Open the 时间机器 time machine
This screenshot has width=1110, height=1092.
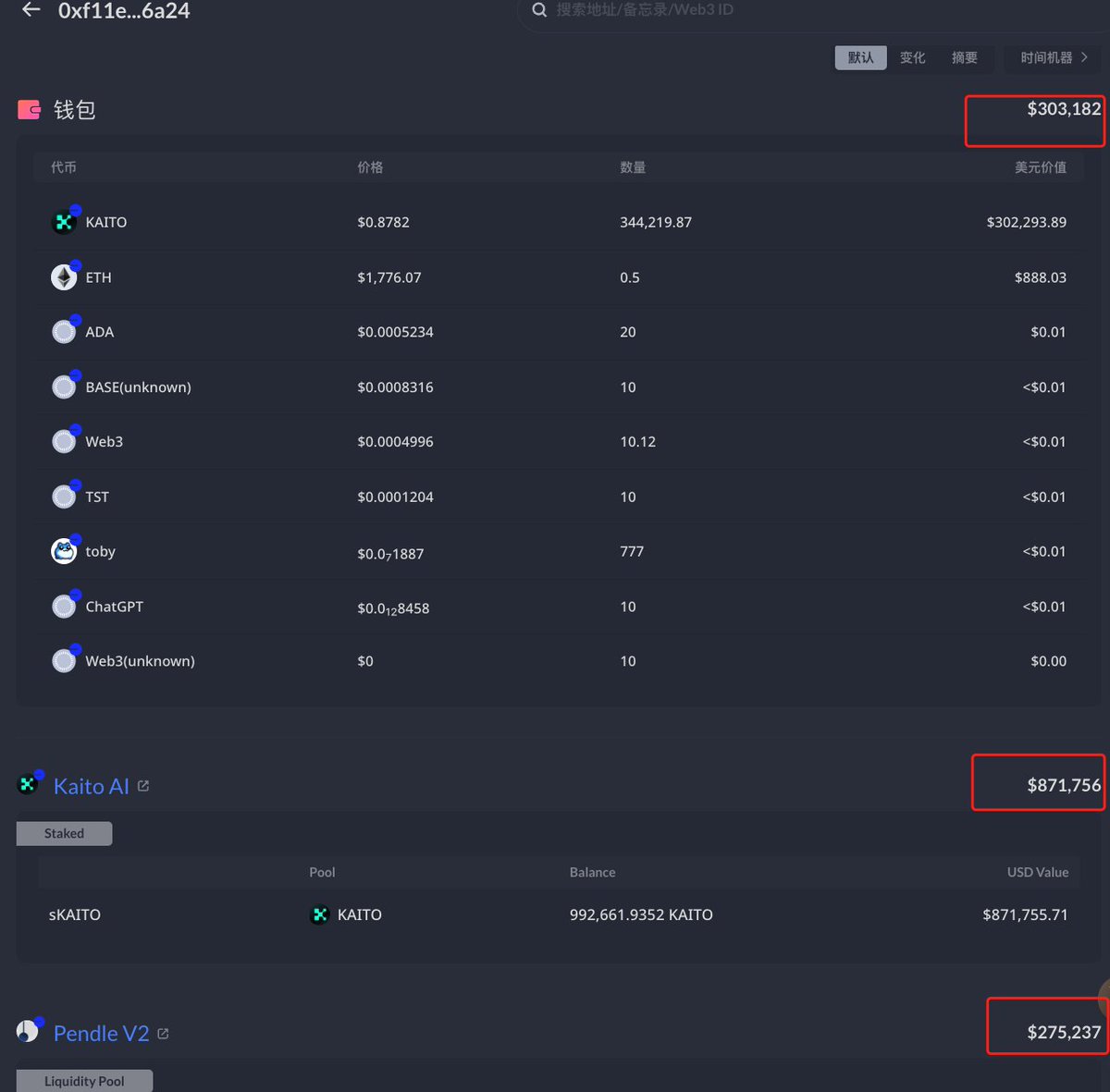(1054, 57)
